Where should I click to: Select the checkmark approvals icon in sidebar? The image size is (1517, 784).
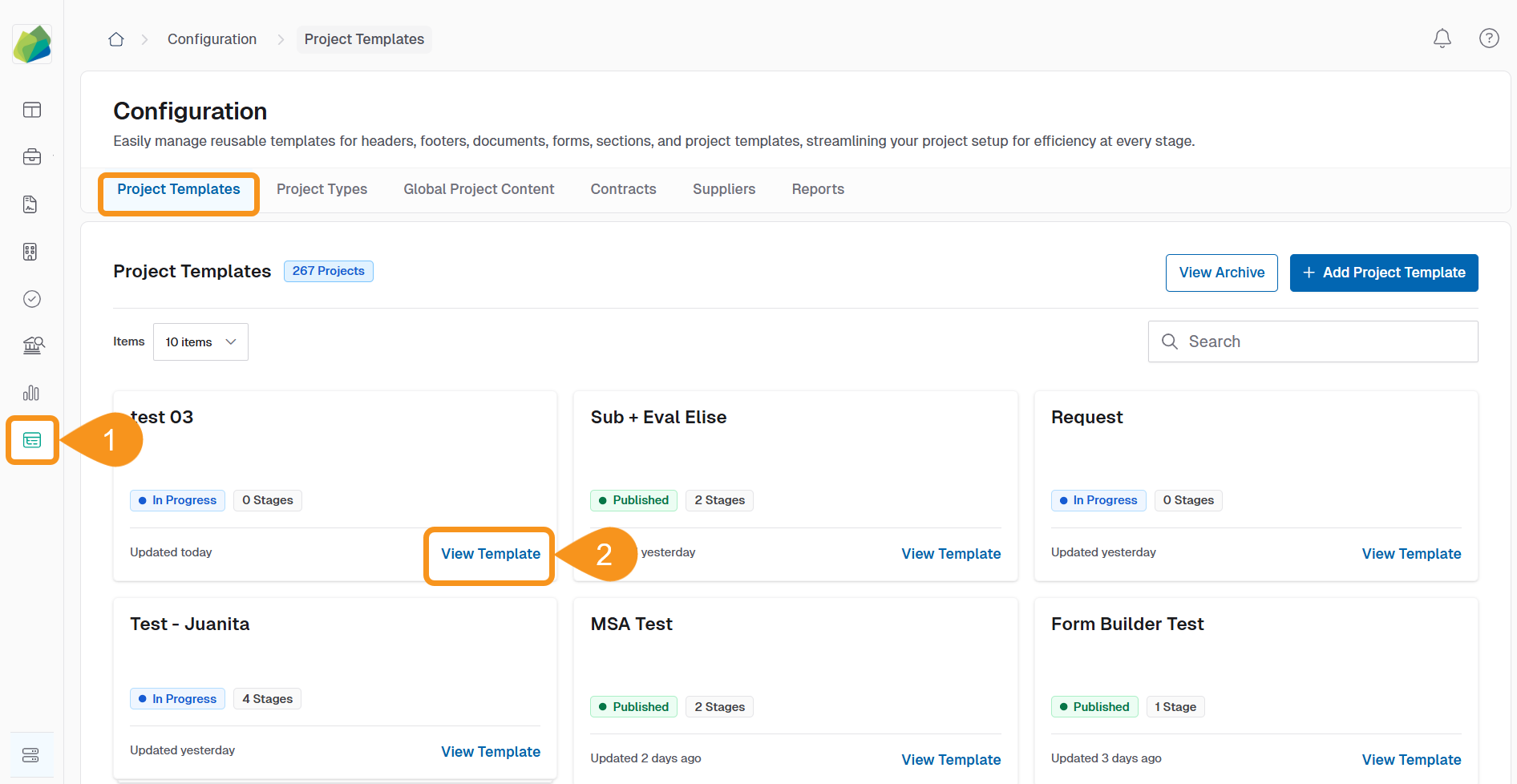31,299
